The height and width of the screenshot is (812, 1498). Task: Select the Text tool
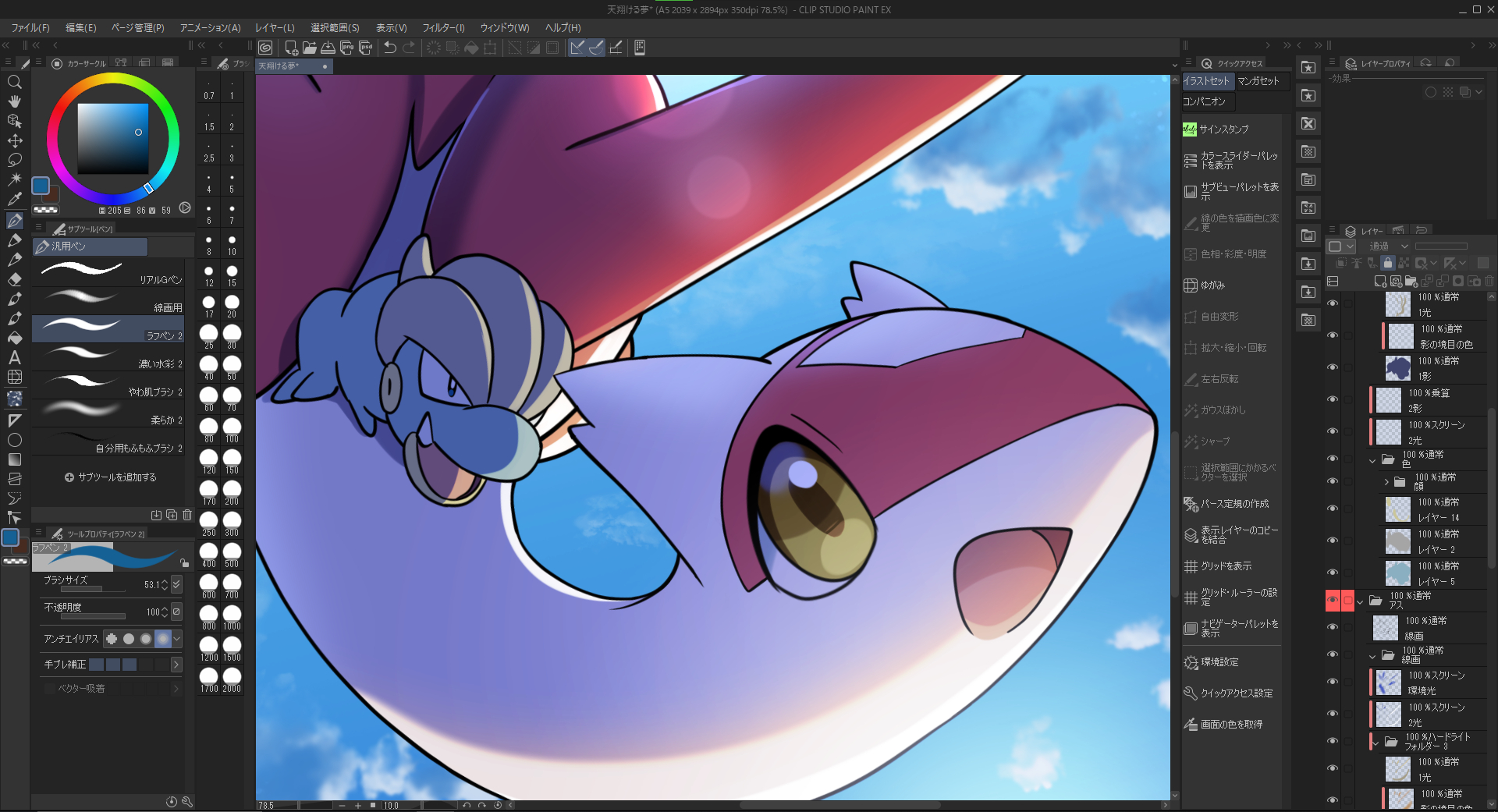pyautogui.click(x=14, y=358)
